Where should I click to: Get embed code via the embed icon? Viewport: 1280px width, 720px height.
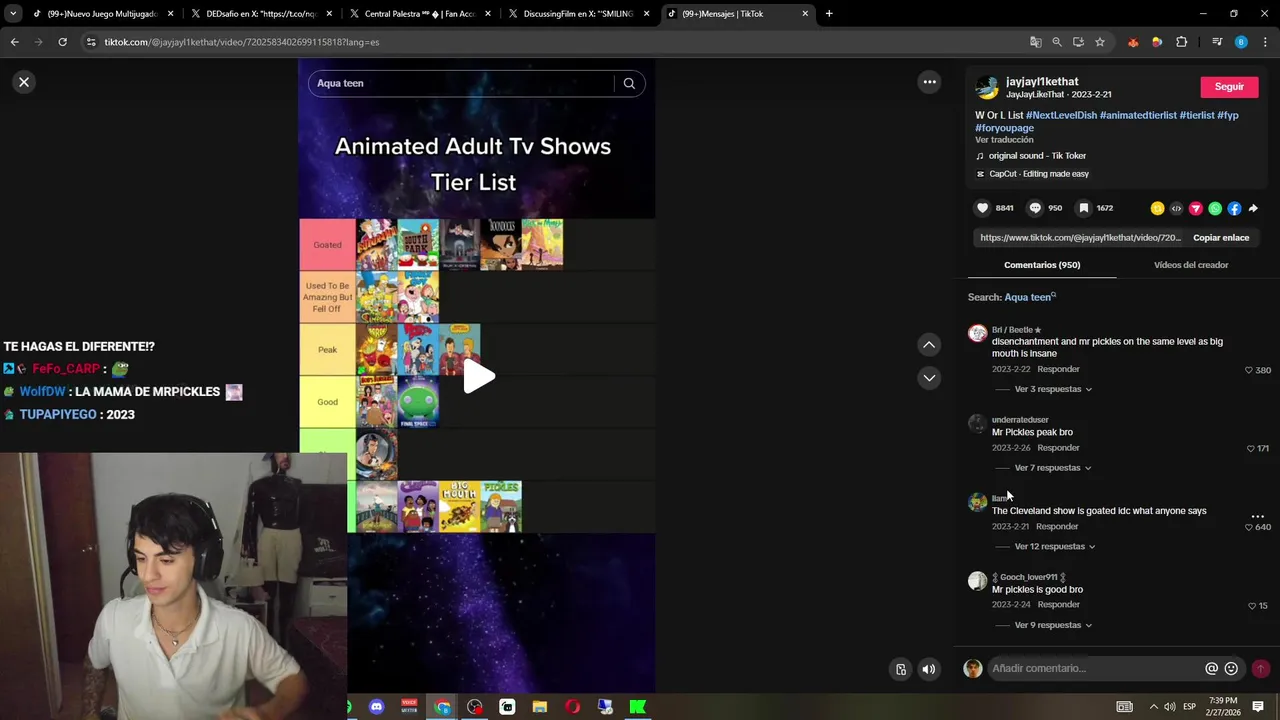[1176, 208]
